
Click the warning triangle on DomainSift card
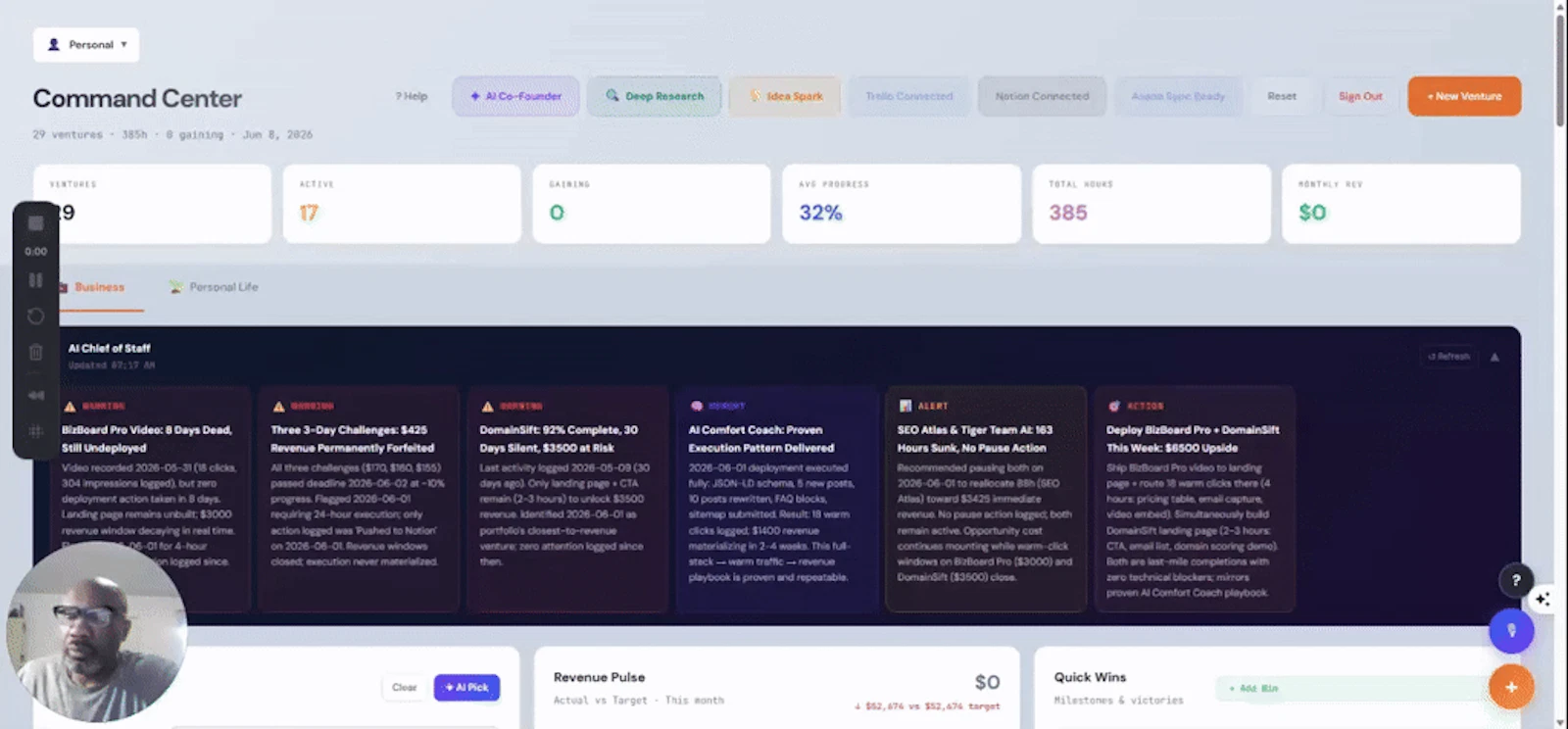click(487, 406)
